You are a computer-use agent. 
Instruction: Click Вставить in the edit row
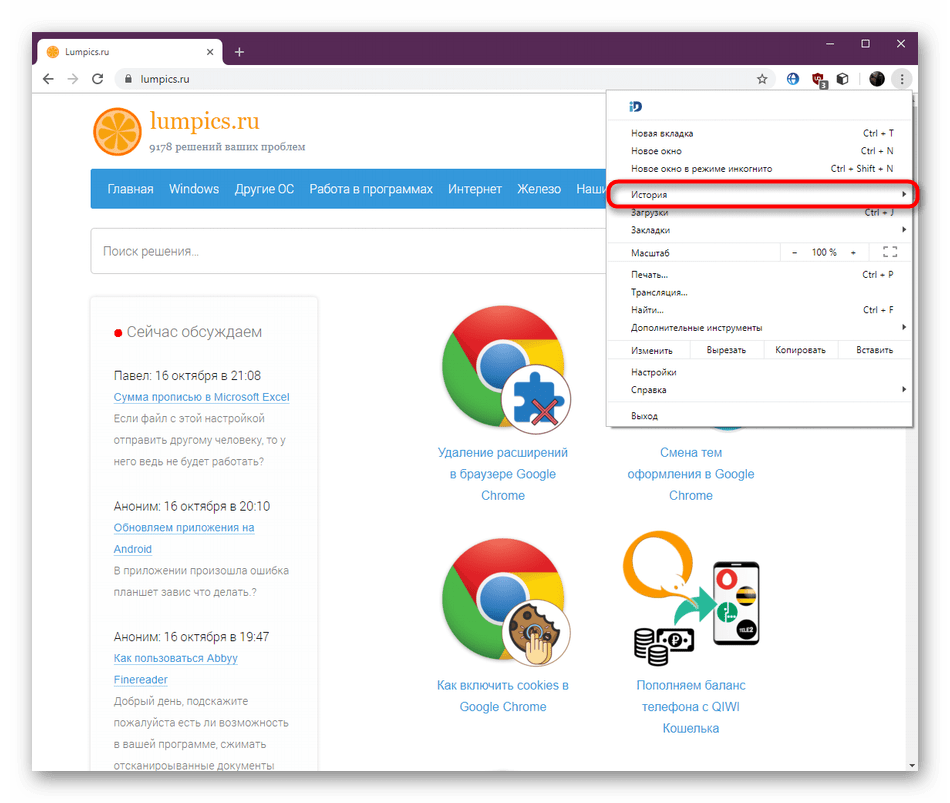(x=874, y=350)
